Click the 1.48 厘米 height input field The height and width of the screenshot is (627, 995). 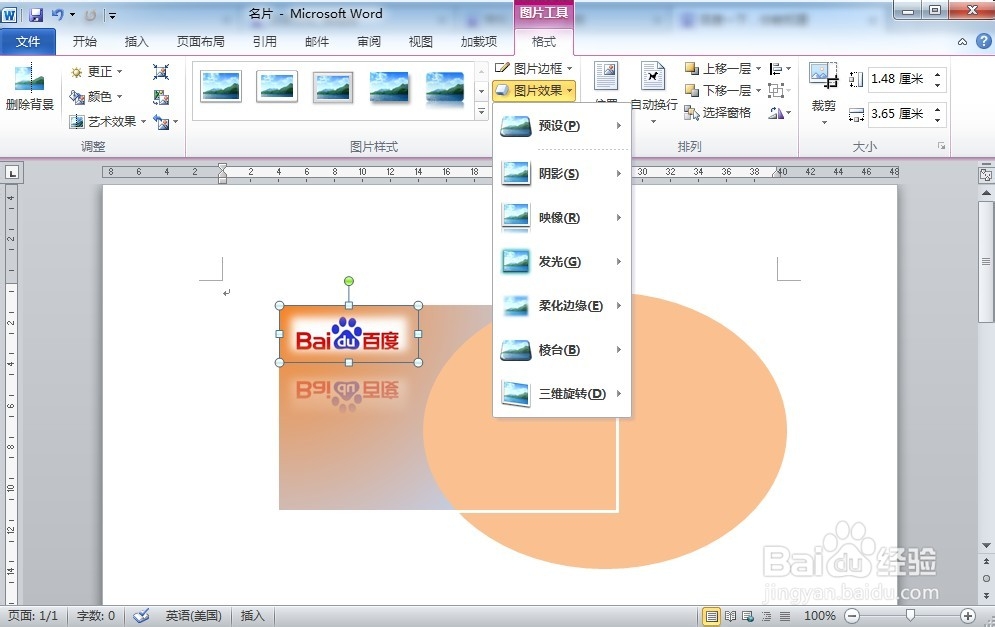[900, 78]
